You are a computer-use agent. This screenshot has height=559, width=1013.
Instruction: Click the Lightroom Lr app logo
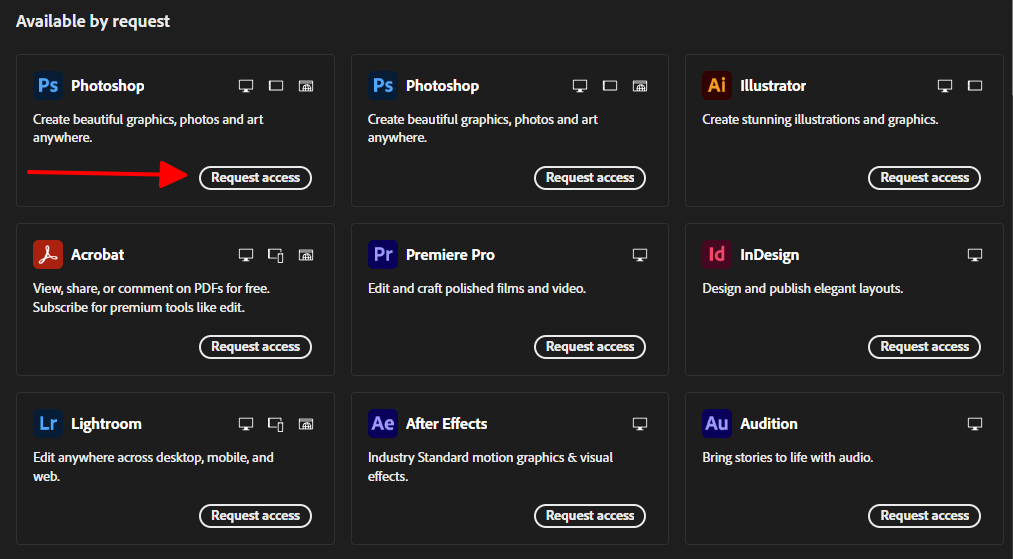click(x=48, y=423)
